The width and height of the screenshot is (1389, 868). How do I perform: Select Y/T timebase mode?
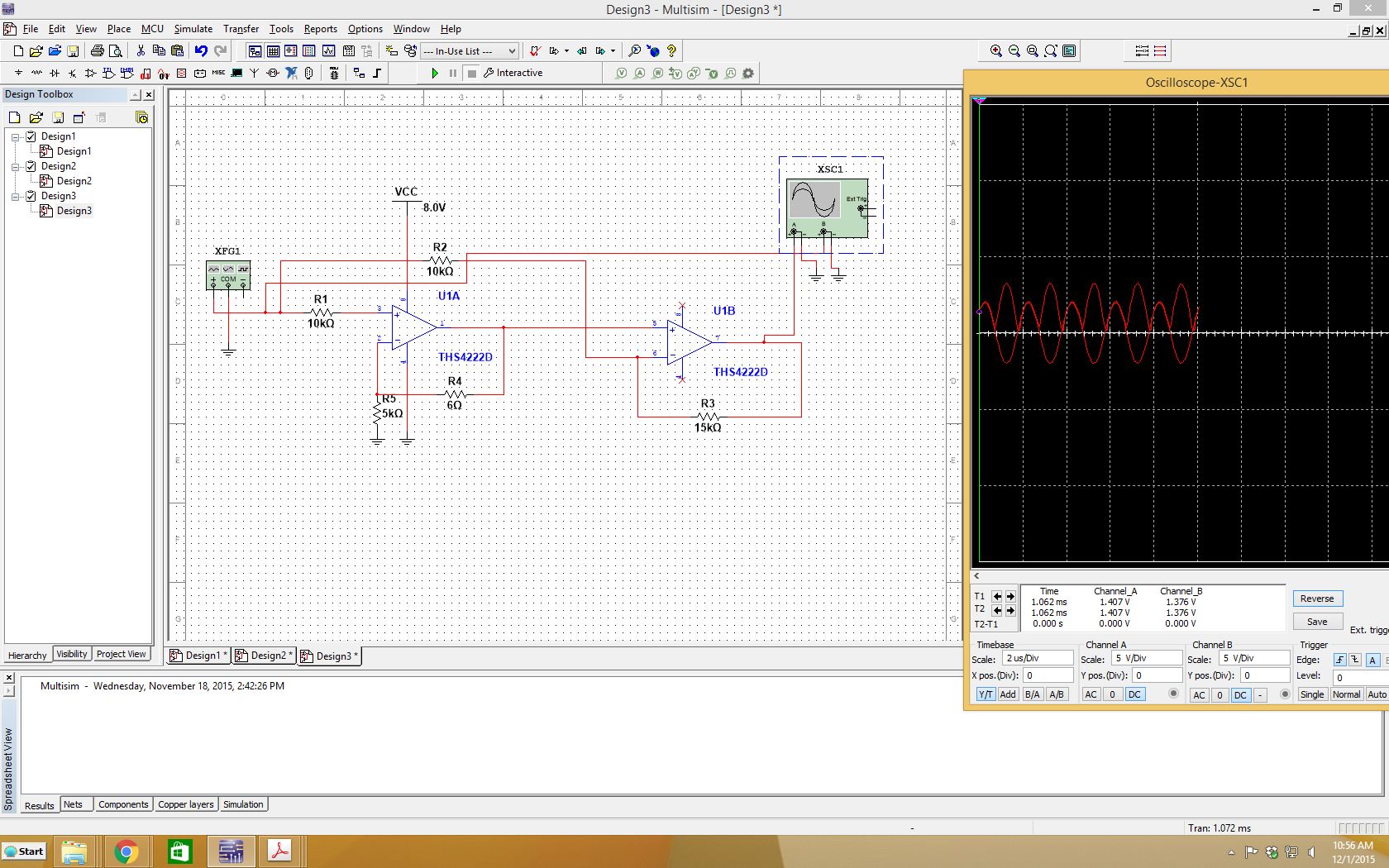pos(986,694)
